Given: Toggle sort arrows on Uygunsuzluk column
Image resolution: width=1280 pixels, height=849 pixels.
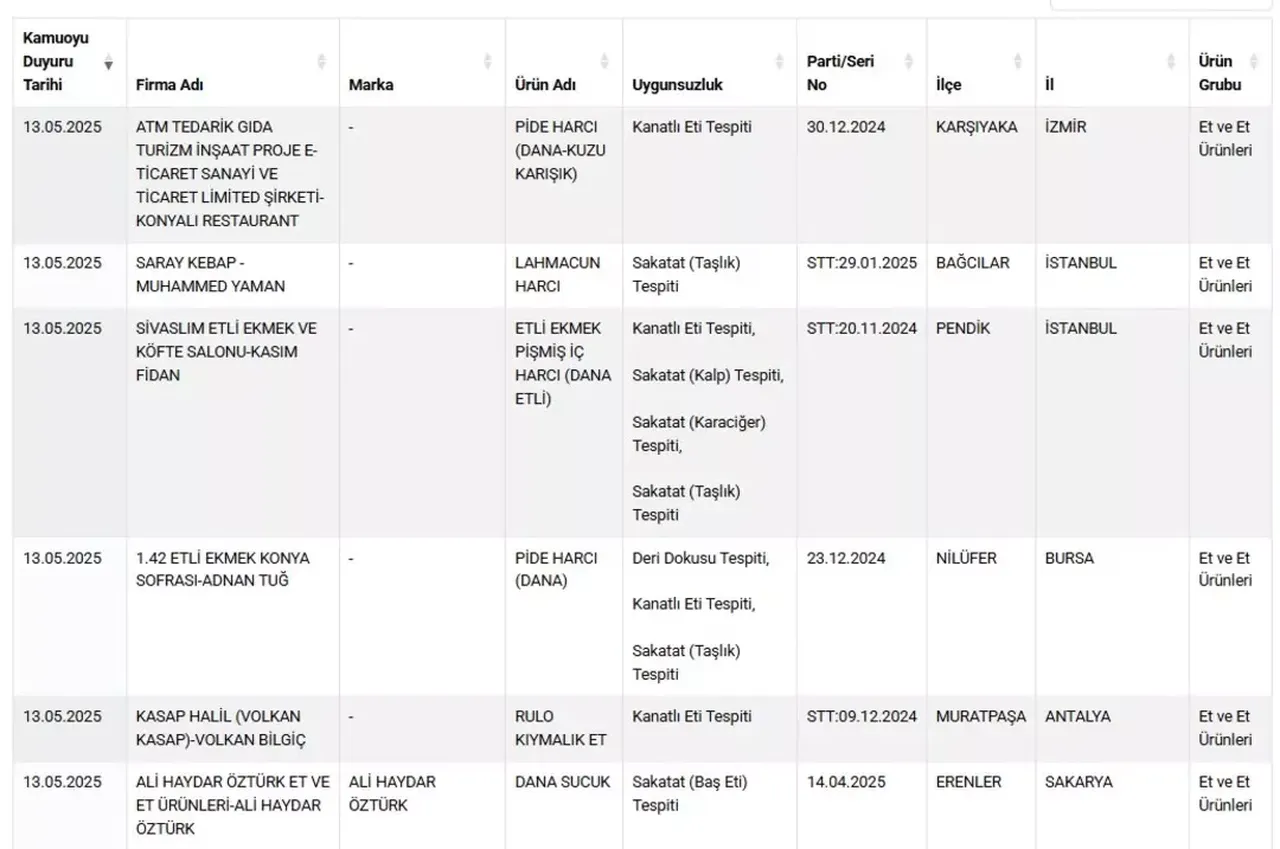Looking at the screenshot, I should (779, 62).
